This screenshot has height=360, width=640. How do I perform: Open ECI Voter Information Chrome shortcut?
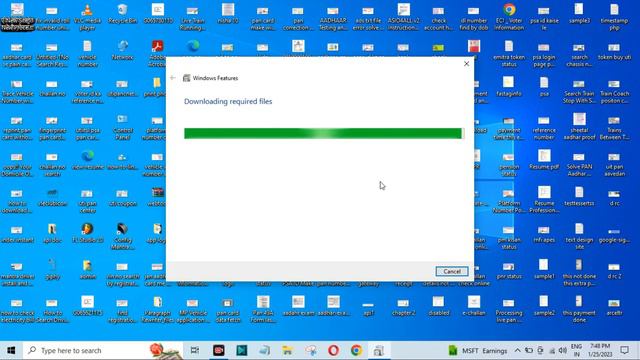click(509, 17)
